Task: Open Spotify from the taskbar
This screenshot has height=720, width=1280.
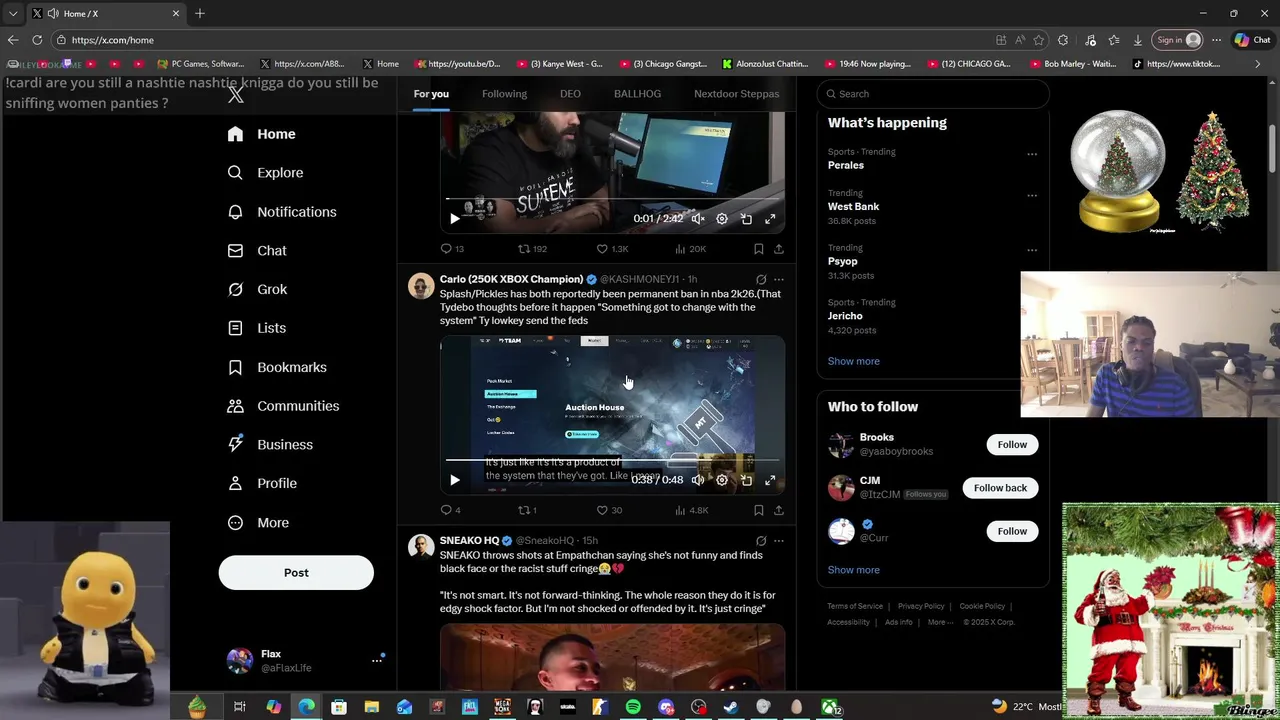Action: click(633, 707)
